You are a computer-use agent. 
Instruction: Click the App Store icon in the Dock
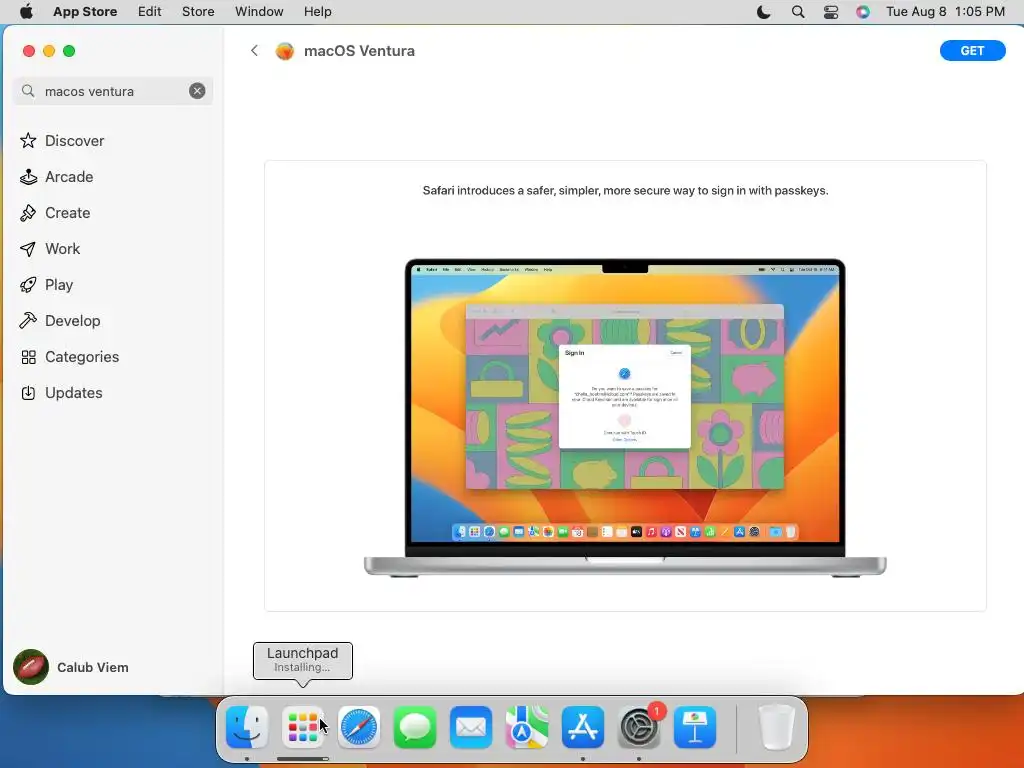[583, 727]
